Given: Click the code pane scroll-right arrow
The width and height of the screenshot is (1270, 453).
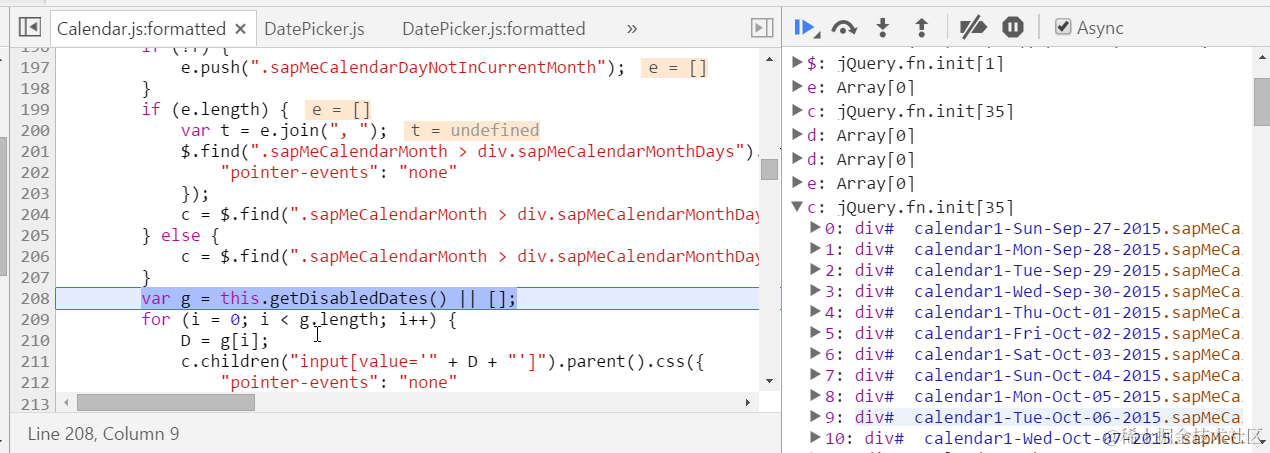Looking at the screenshot, I should [747, 402].
